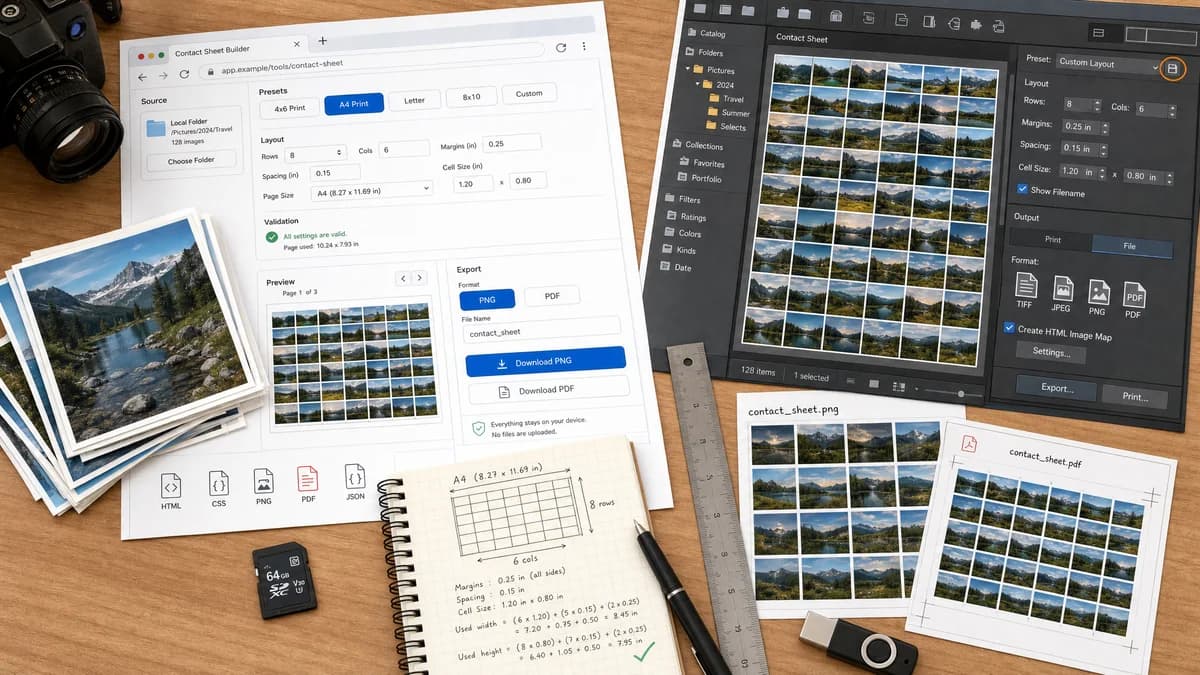This screenshot has width=1200, height=675.
Task: Adjust the Cols stepper in dark app
Action: [1170, 110]
